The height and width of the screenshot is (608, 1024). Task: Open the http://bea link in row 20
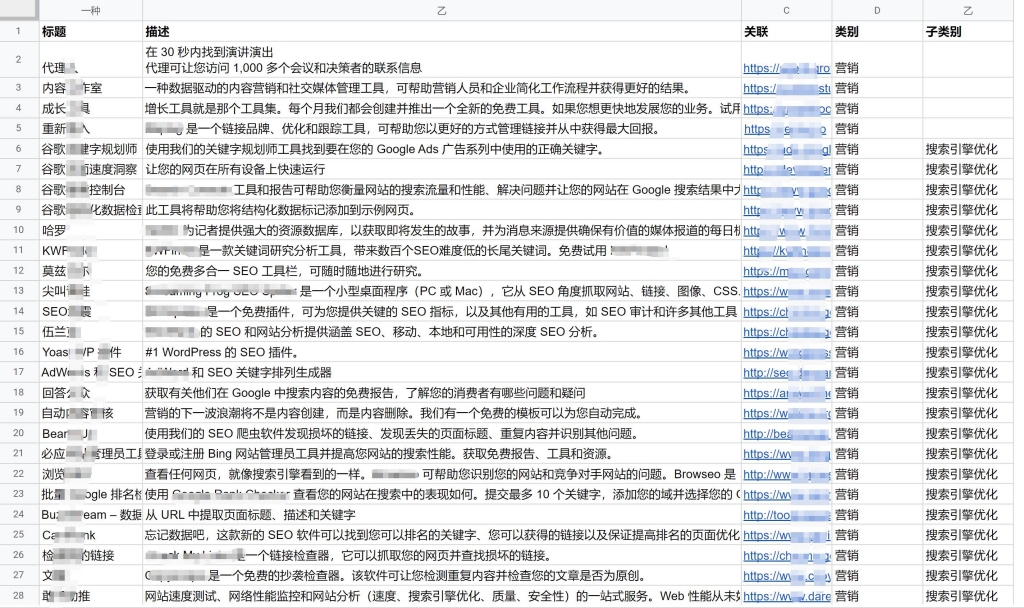786,434
